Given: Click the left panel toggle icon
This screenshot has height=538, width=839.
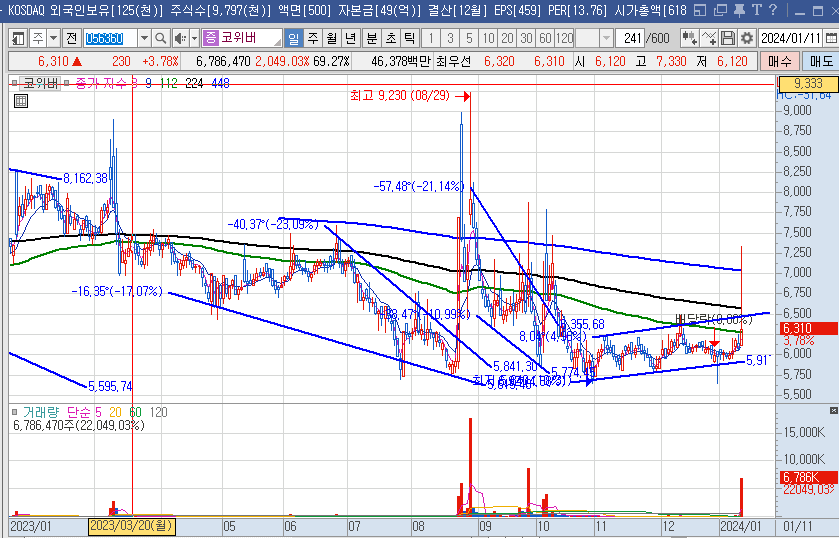Looking at the screenshot, I should coord(18,38).
